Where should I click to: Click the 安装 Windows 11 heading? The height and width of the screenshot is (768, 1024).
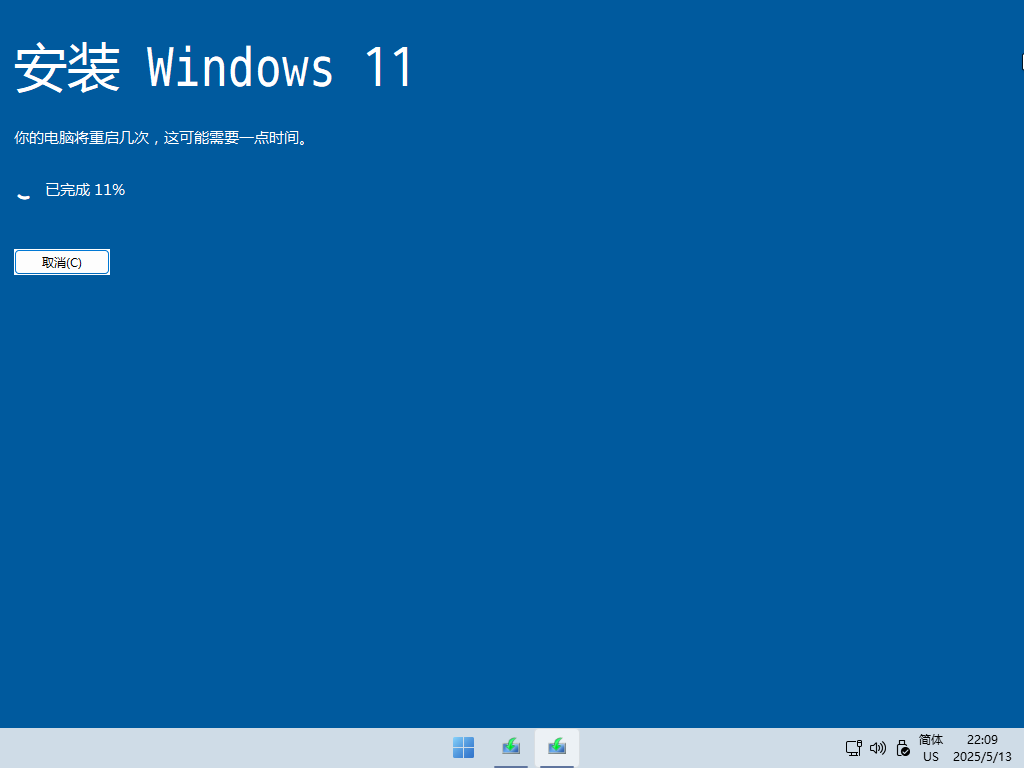(x=214, y=67)
